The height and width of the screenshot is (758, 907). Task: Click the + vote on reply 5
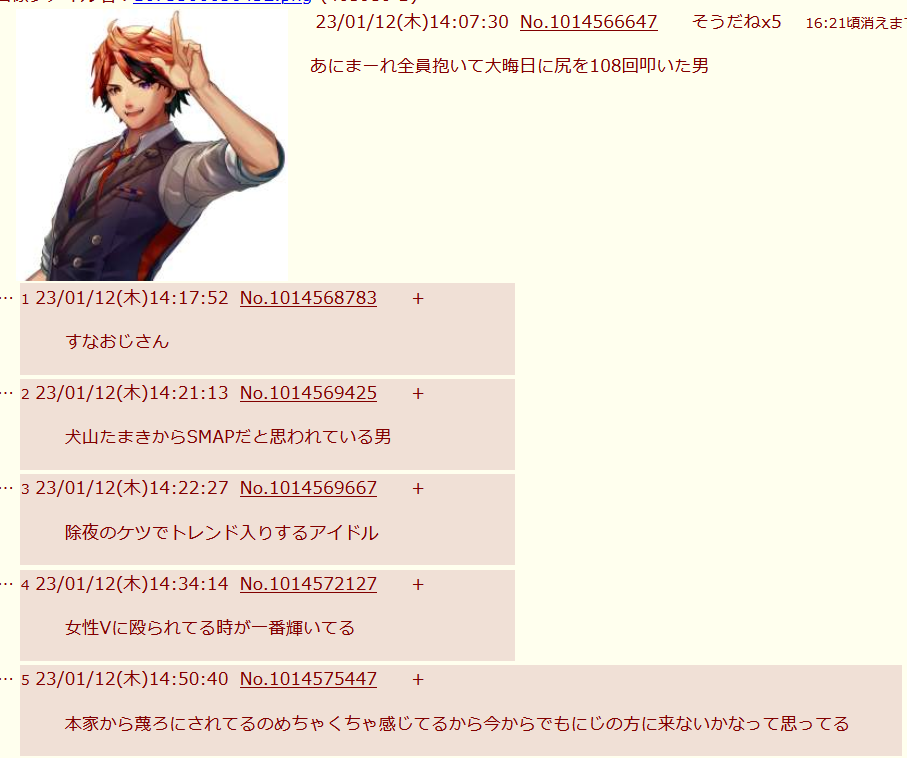(418, 679)
